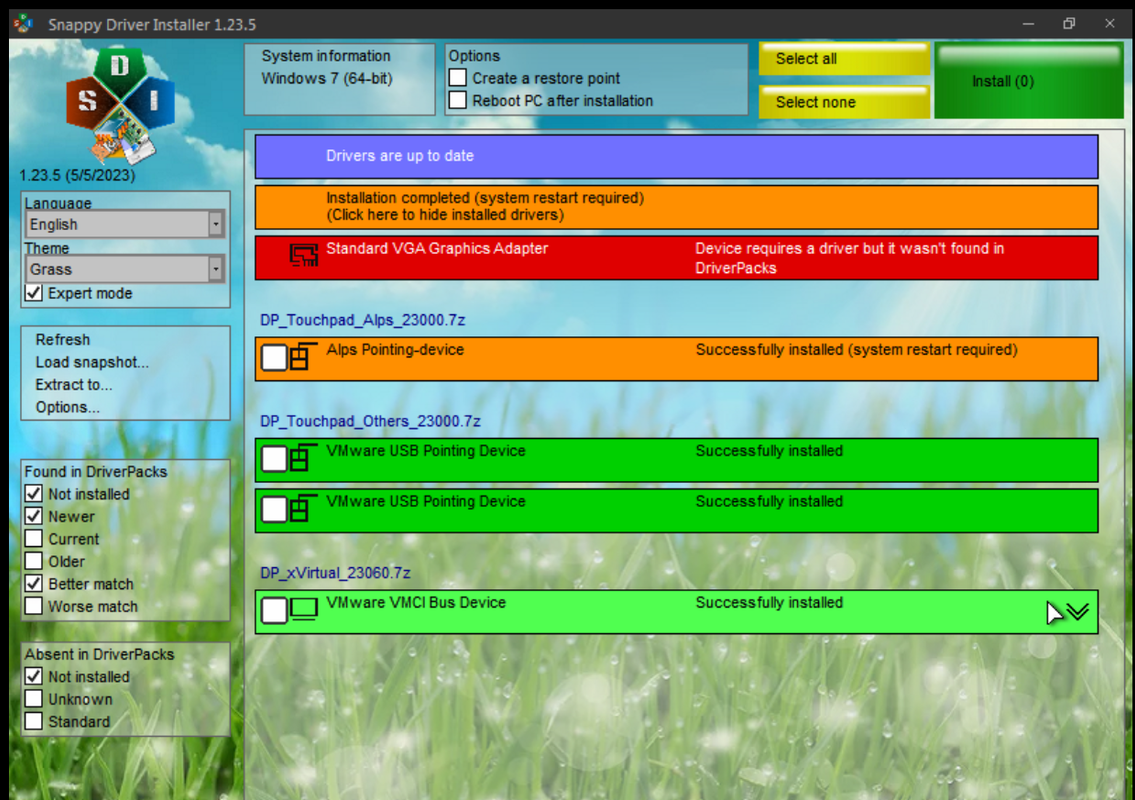Enable Reboot PC after installation
This screenshot has height=800, width=1135.
coord(457,100)
